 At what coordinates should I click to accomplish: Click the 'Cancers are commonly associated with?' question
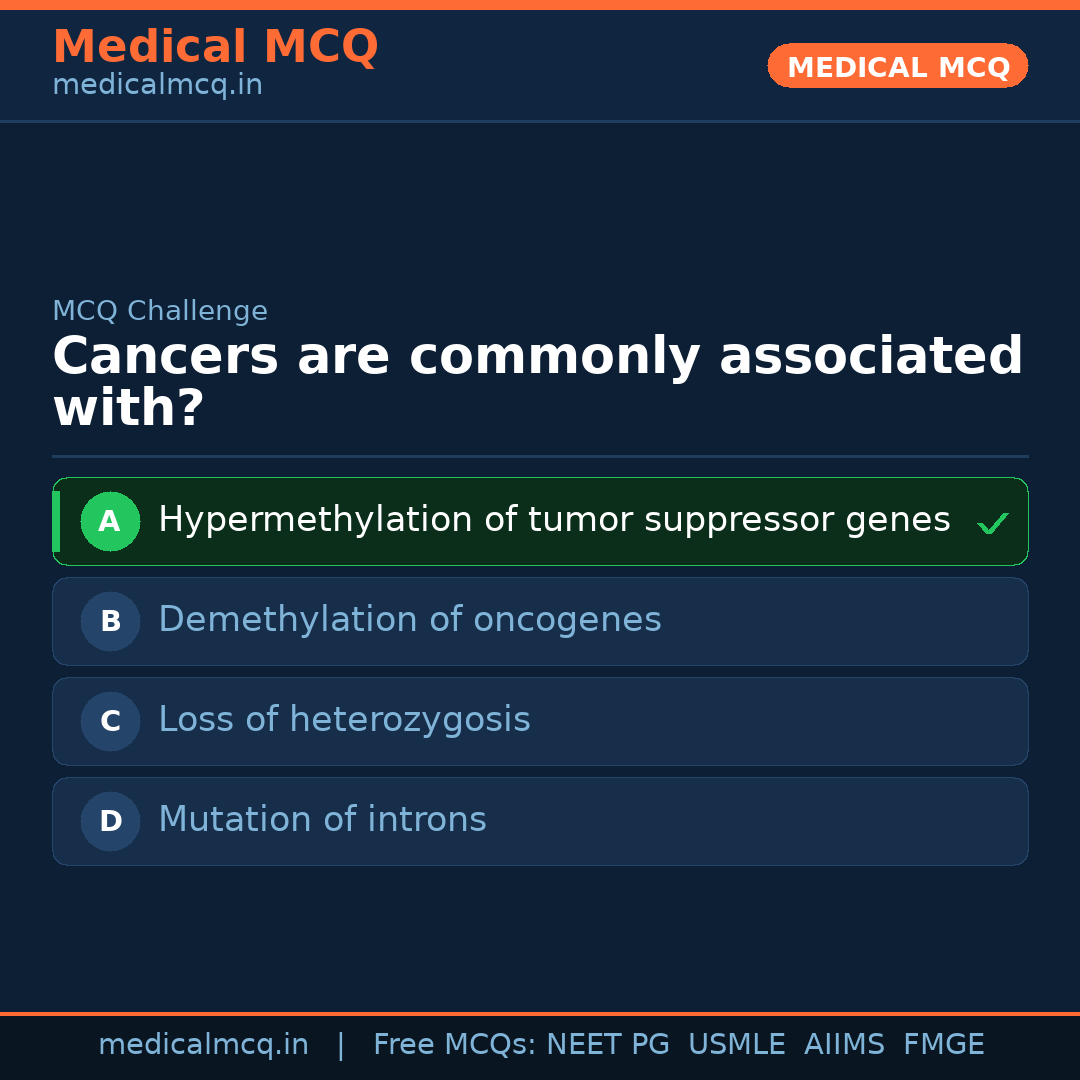click(x=537, y=382)
